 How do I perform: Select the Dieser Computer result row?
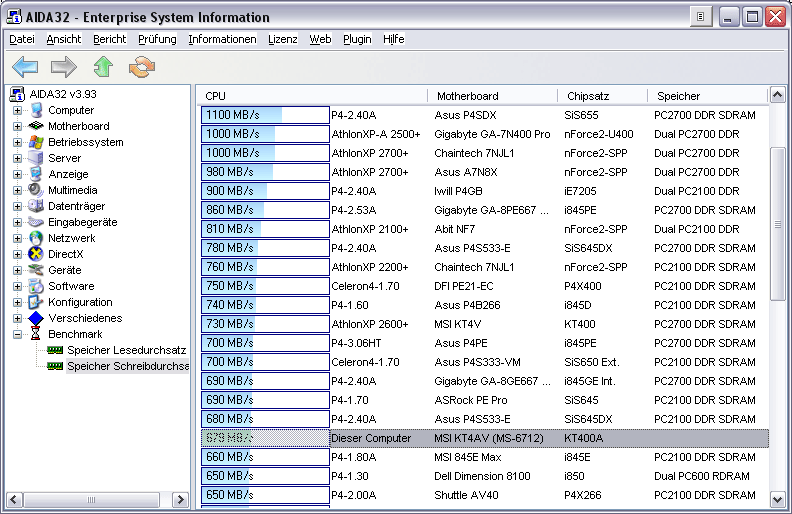point(371,438)
